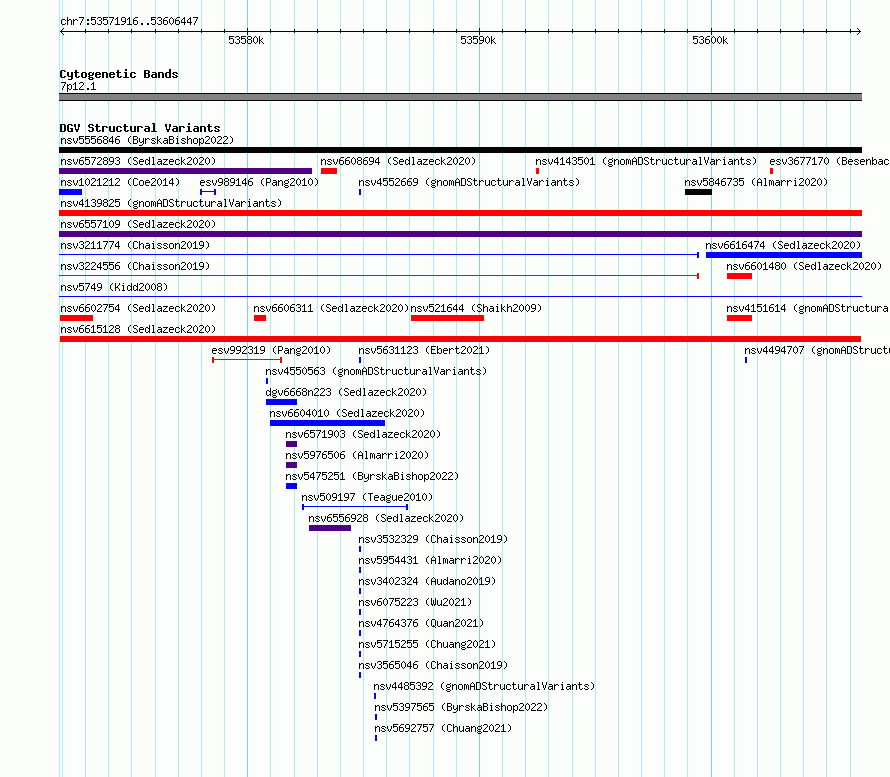Viewport: 890px width, 777px height.
Task: Click the 53590k ruler position
Action: [478, 40]
